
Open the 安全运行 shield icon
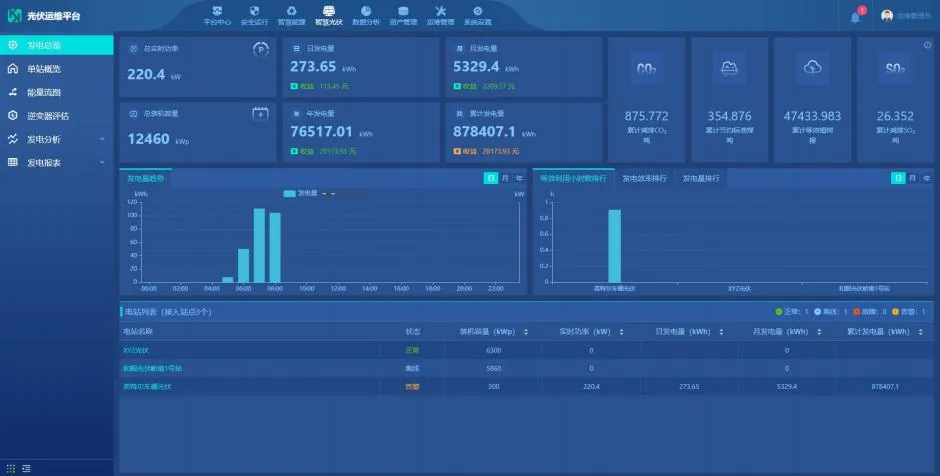point(254,11)
